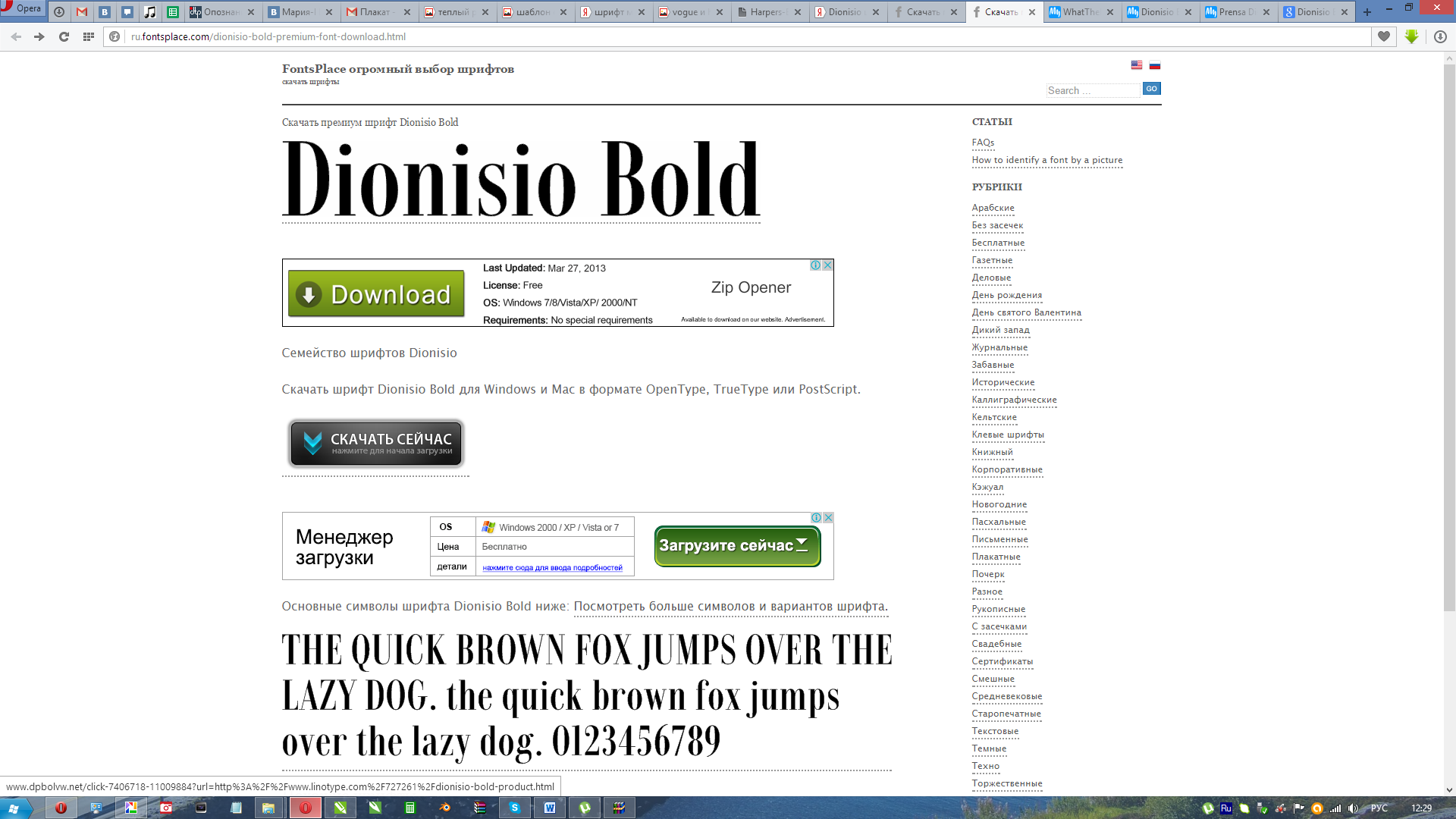Viewport: 1456px width, 819px height.
Task: Open the pinned music note tab
Action: point(150,12)
